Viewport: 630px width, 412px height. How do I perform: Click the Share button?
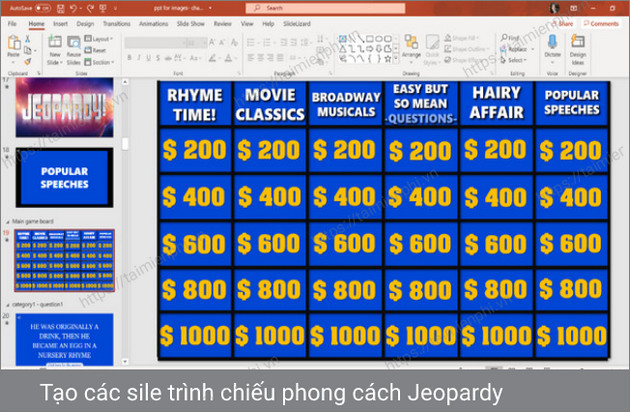click(x=562, y=24)
